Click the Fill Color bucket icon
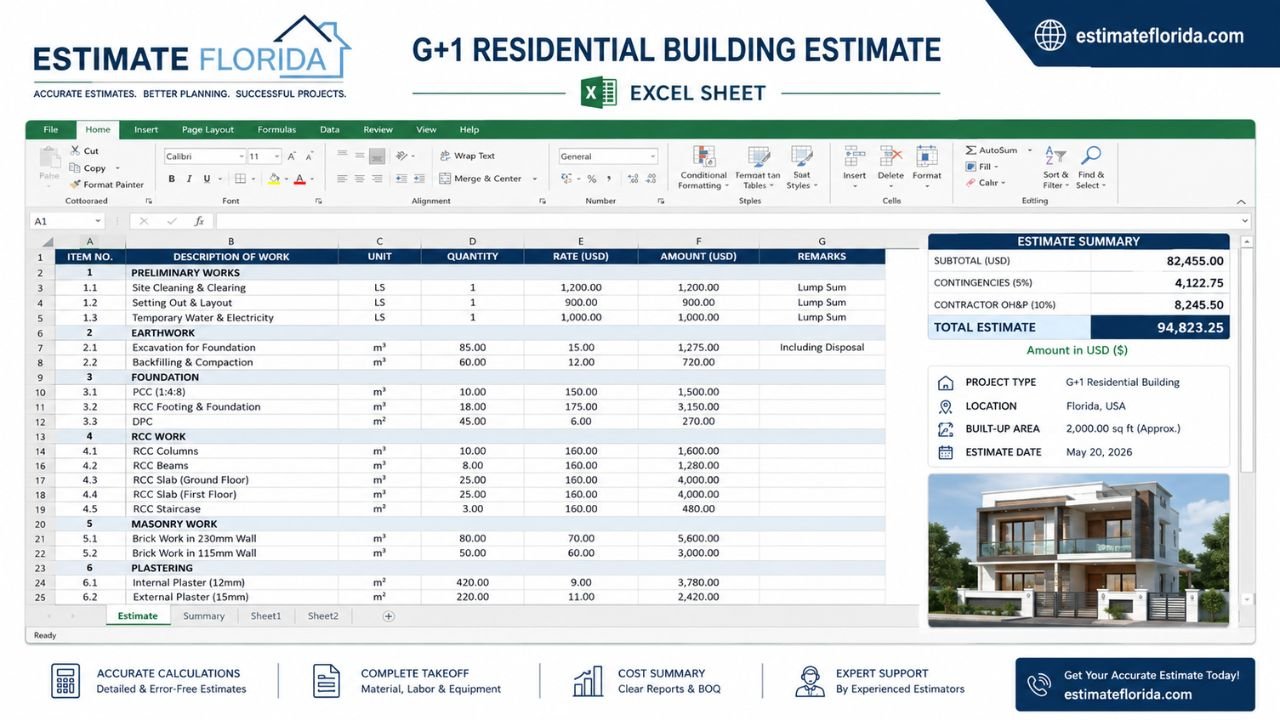The width and height of the screenshot is (1280, 720). tap(274, 179)
